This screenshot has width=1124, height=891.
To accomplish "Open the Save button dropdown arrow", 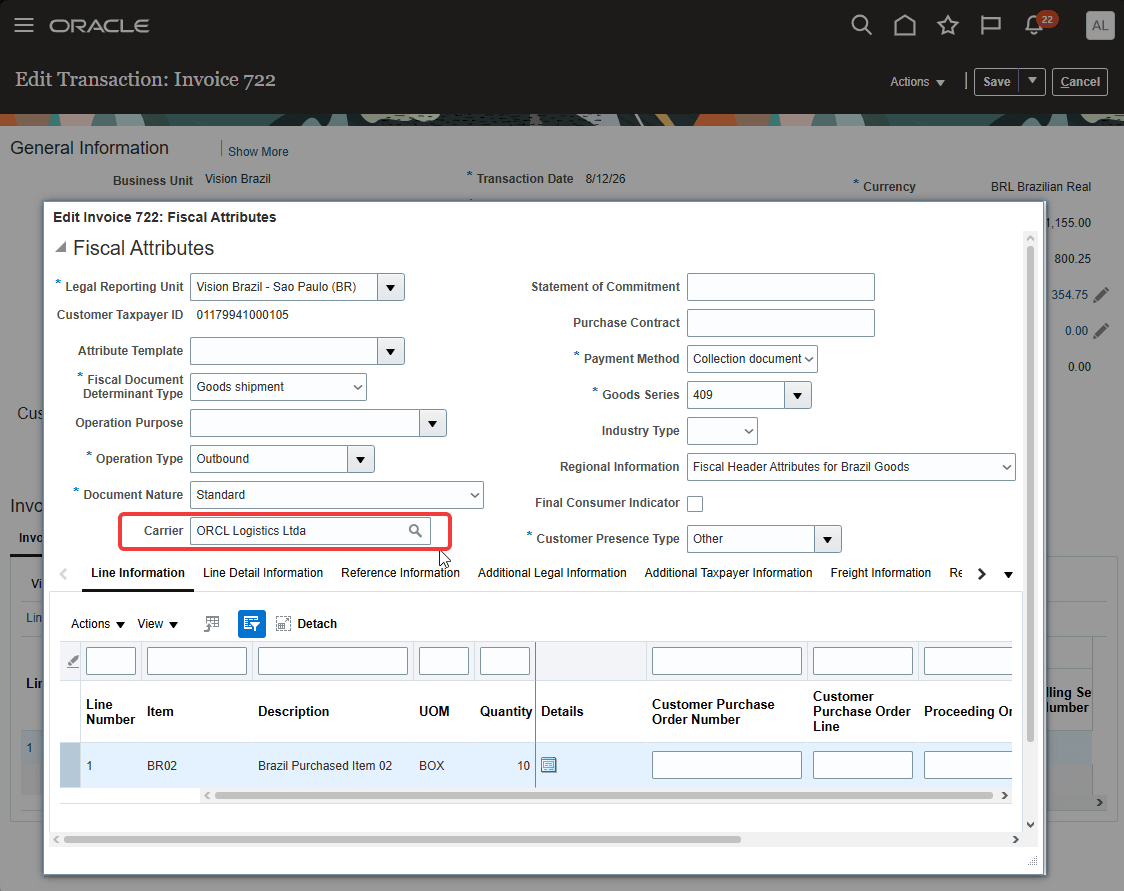I will tap(1032, 81).
